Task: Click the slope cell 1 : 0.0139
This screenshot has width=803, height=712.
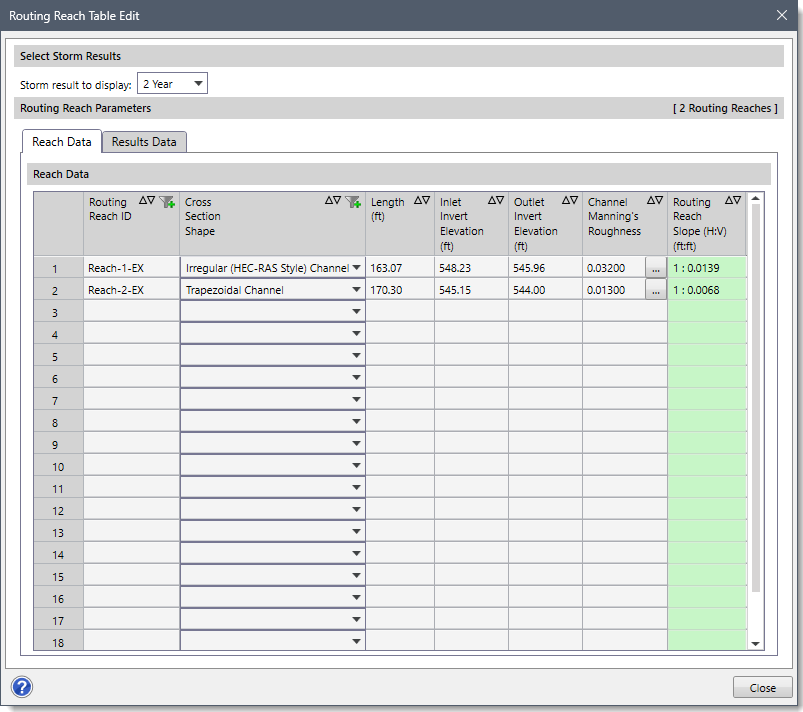Action: pos(707,268)
